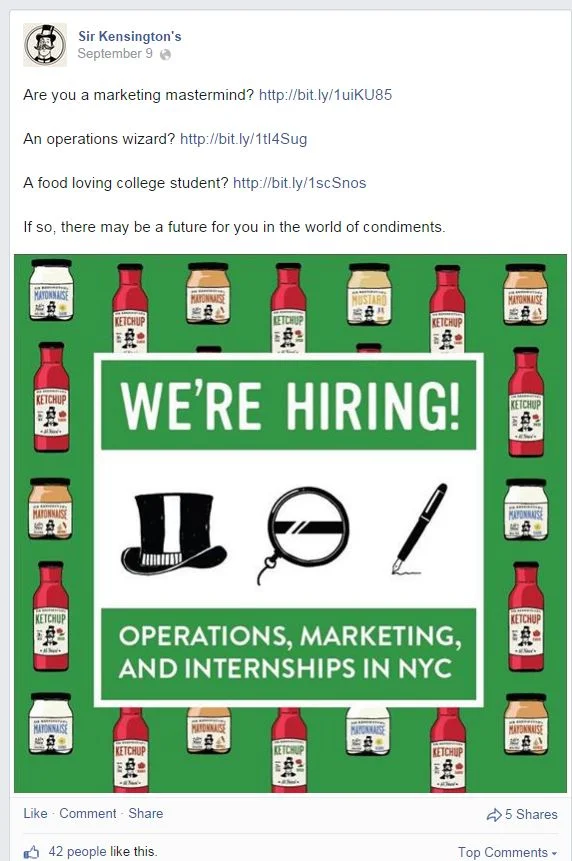The height and width of the screenshot is (861, 572).
Task: Click the monocle illustration in image
Action: point(302,534)
